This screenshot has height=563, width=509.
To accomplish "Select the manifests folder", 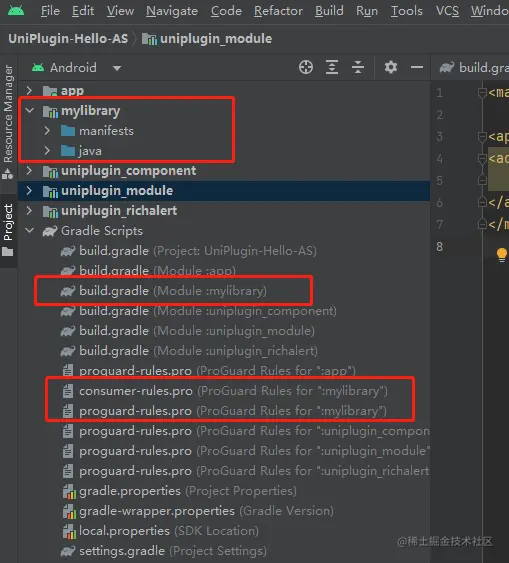I will point(224,131).
